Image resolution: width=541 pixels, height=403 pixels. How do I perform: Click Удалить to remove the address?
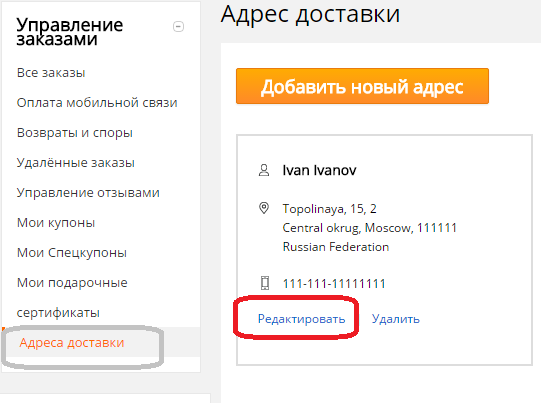(x=395, y=319)
